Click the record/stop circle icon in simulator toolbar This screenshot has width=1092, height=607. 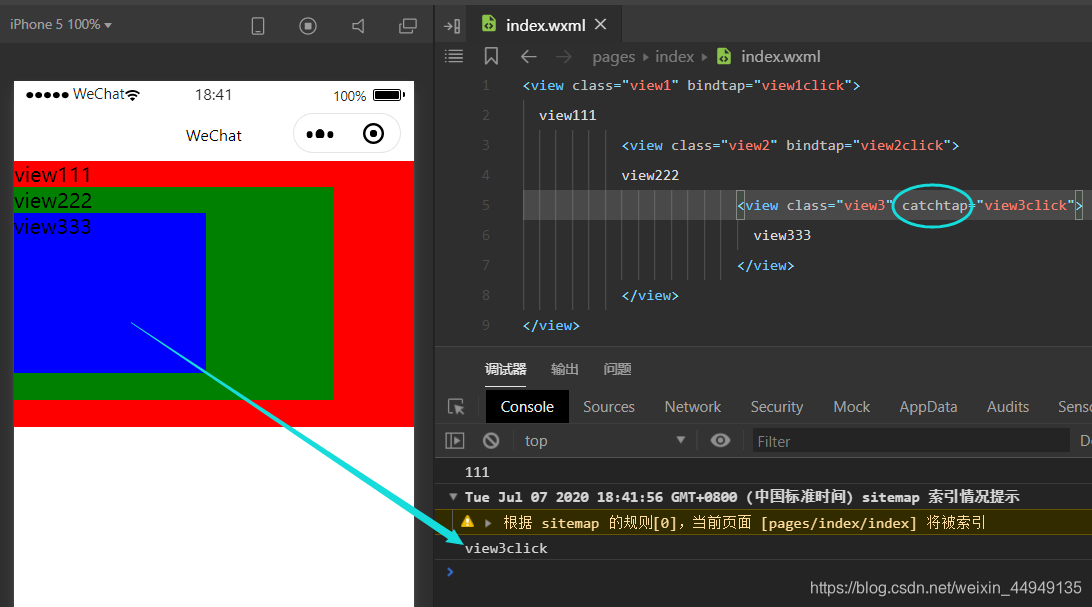[x=308, y=26]
